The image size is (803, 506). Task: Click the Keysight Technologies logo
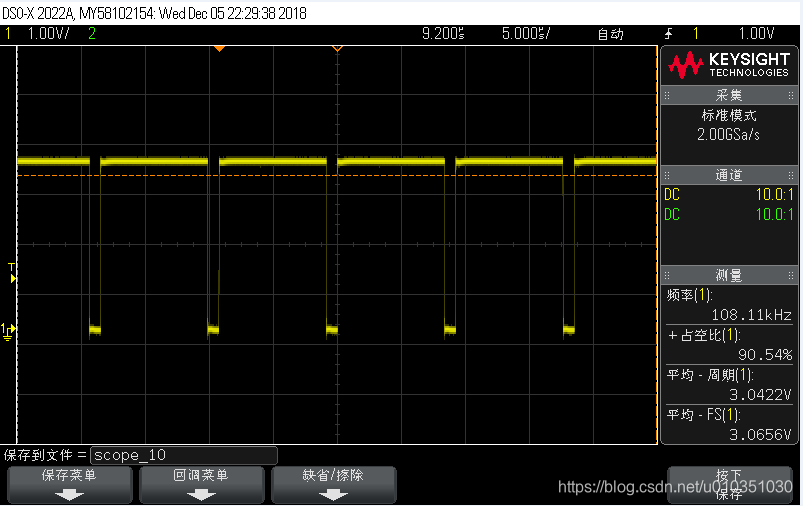[x=728, y=65]
